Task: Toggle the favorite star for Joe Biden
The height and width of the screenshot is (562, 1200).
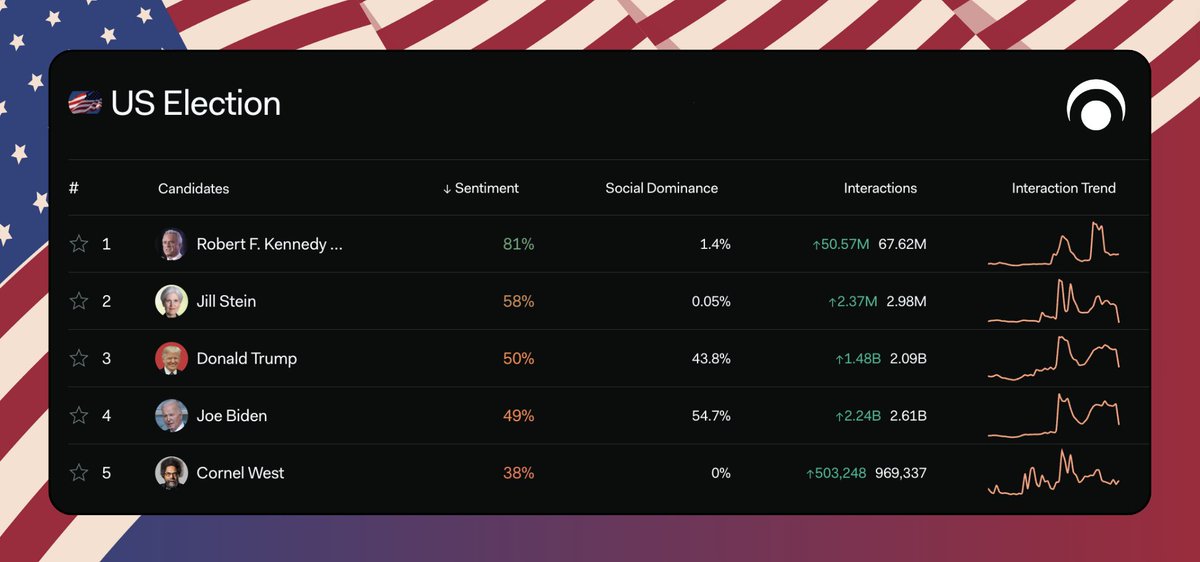Action: tap(79, 415)
